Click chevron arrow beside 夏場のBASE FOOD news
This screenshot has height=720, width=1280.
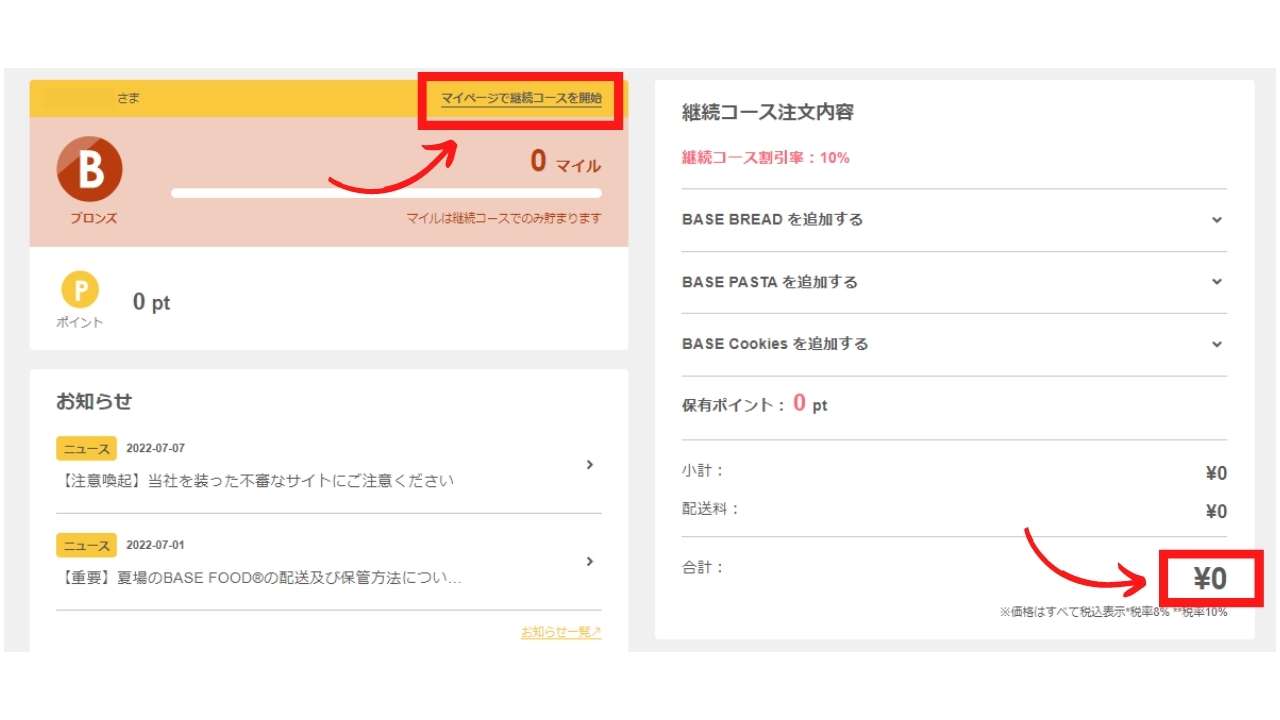[590, 562]
